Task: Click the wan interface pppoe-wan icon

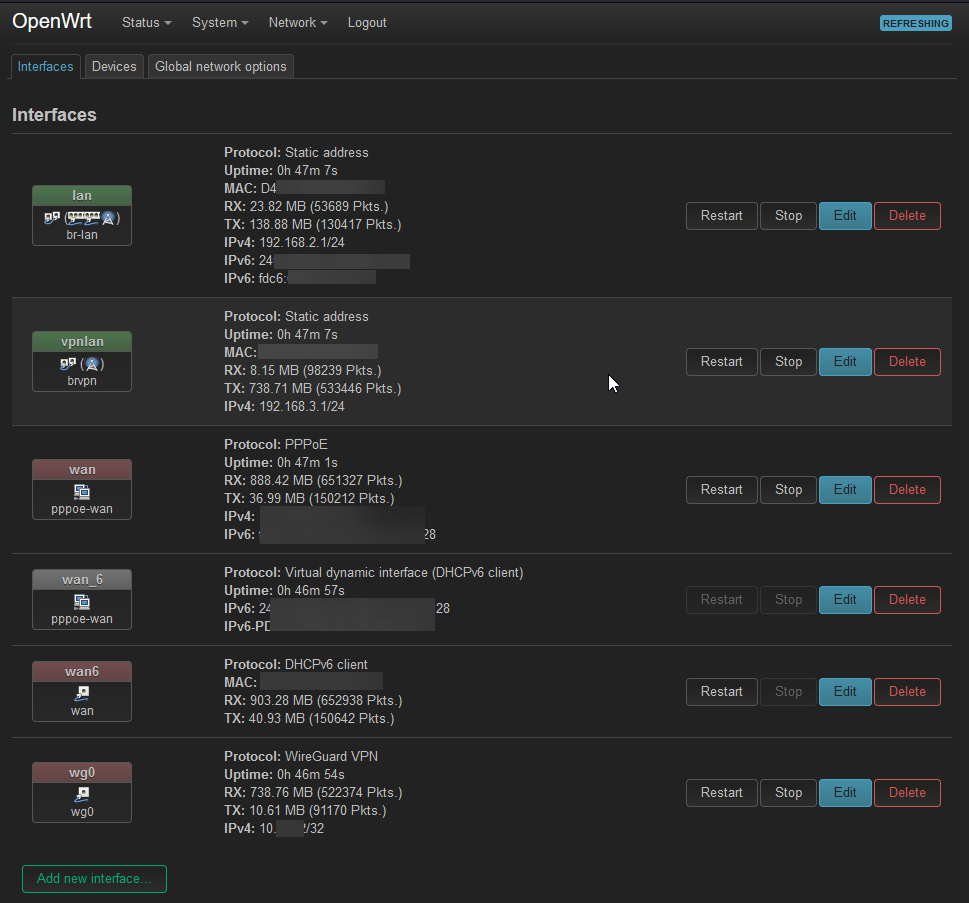Action: (x=82, y=492)
